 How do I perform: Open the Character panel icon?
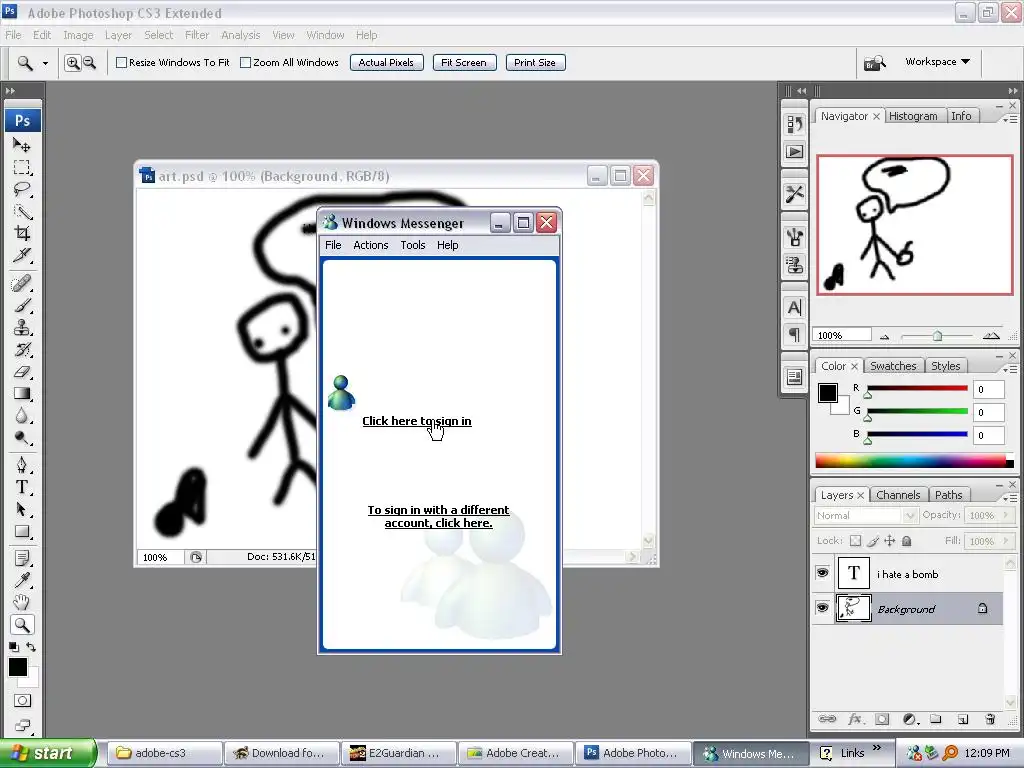[794, 308]
